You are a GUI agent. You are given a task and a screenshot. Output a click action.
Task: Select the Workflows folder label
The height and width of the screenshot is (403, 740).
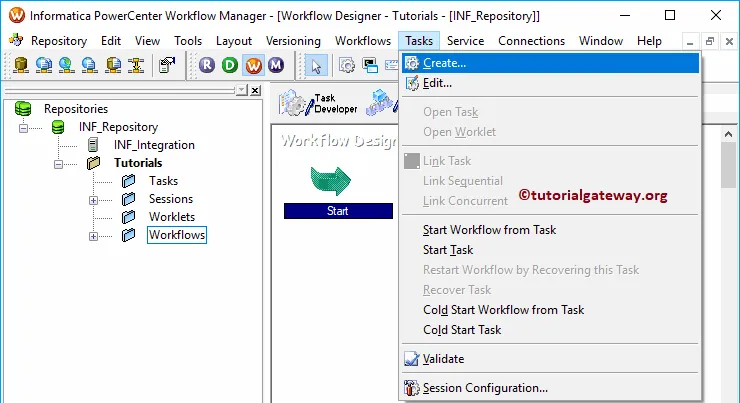pyautogui.click(x=177, y=235)
